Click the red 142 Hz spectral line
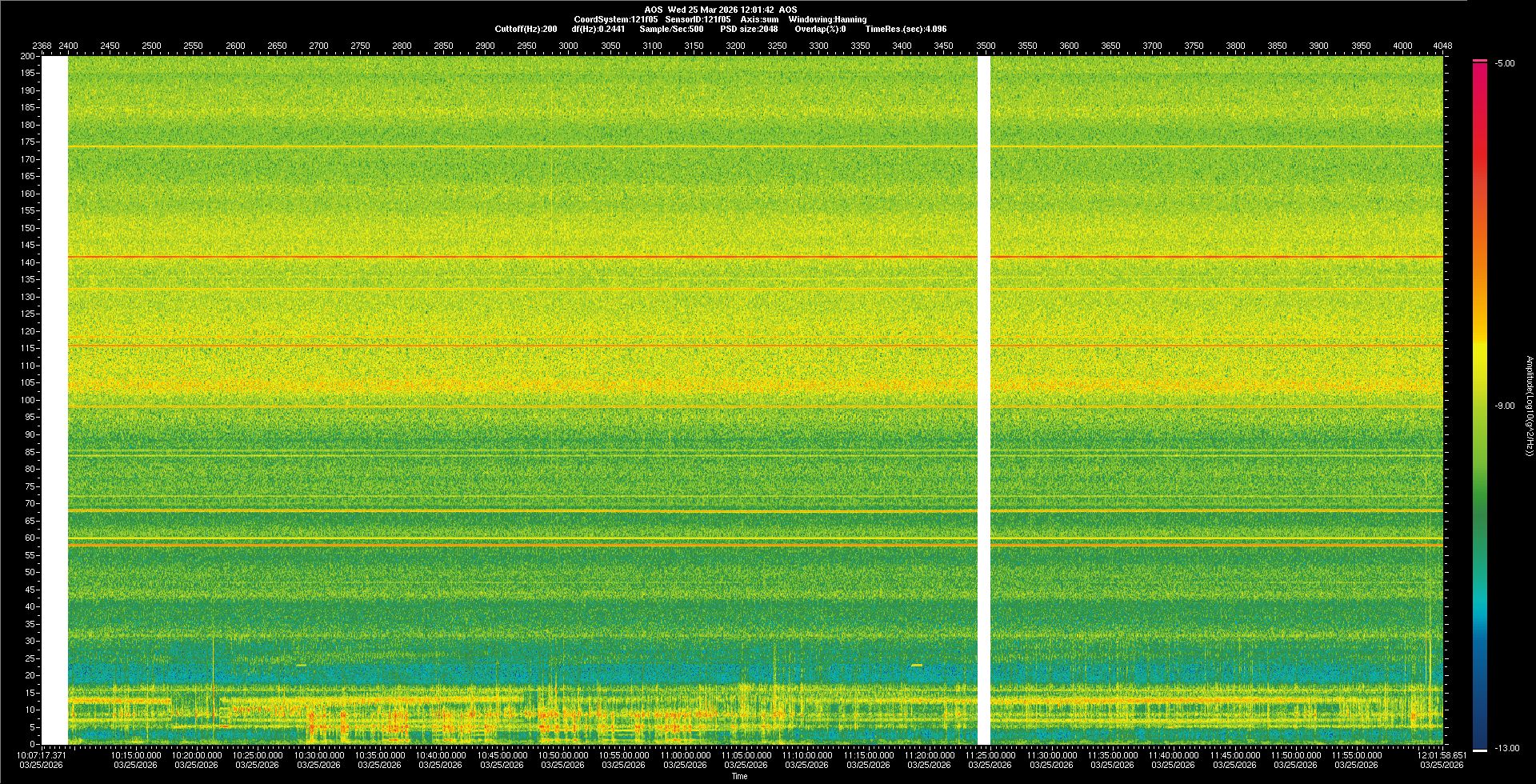This screenshot has height=784, width=1536. tap(520, 257)
